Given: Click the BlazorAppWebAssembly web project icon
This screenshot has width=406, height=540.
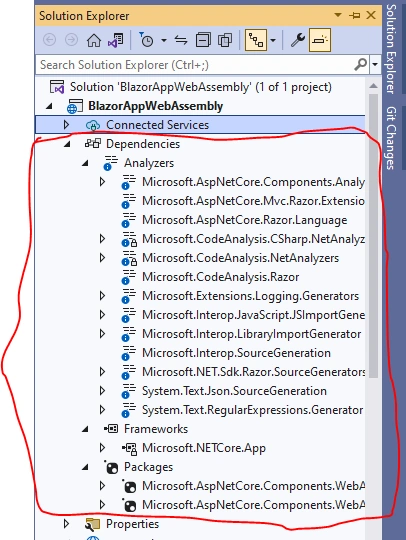Looking at the screenshot, I should point(75,107).
